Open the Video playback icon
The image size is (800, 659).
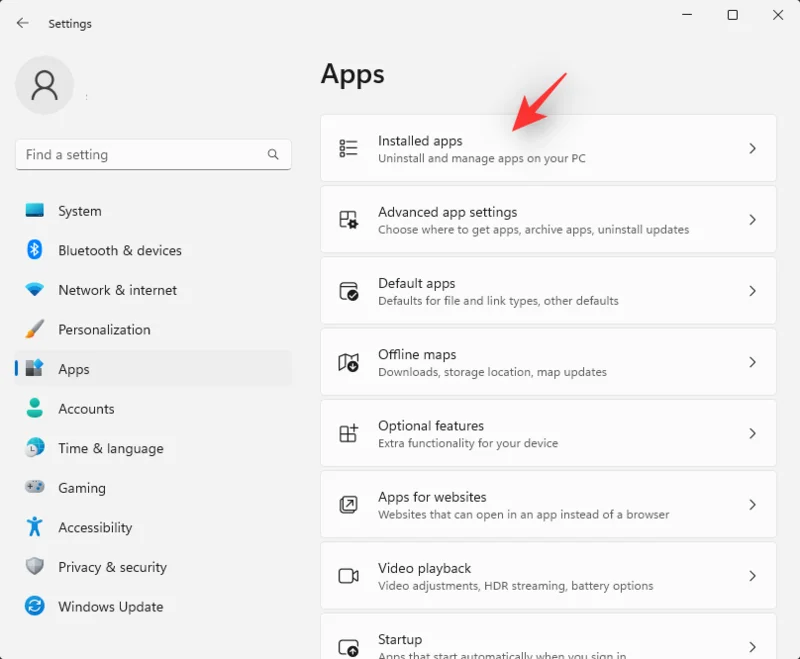tap(348, 576)
